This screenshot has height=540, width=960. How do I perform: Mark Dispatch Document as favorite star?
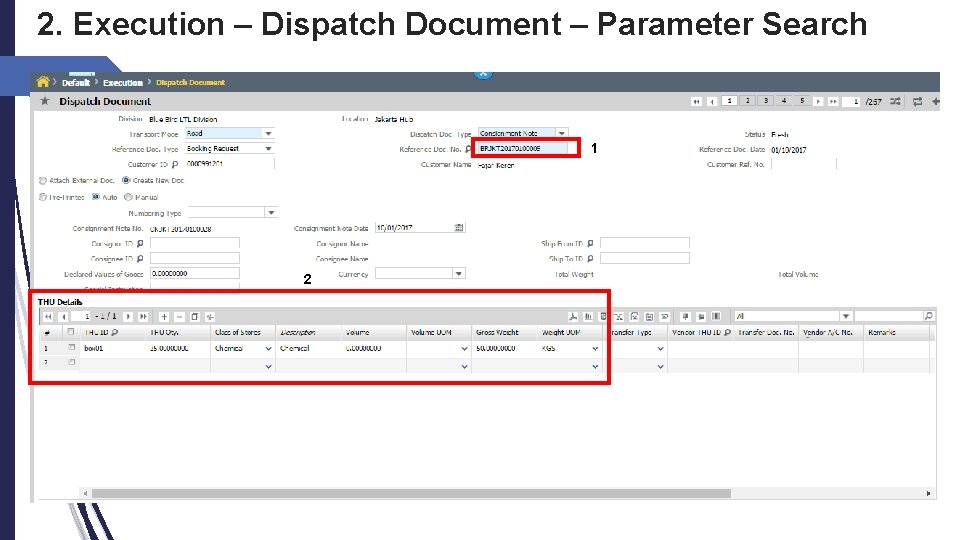point(45,101)
